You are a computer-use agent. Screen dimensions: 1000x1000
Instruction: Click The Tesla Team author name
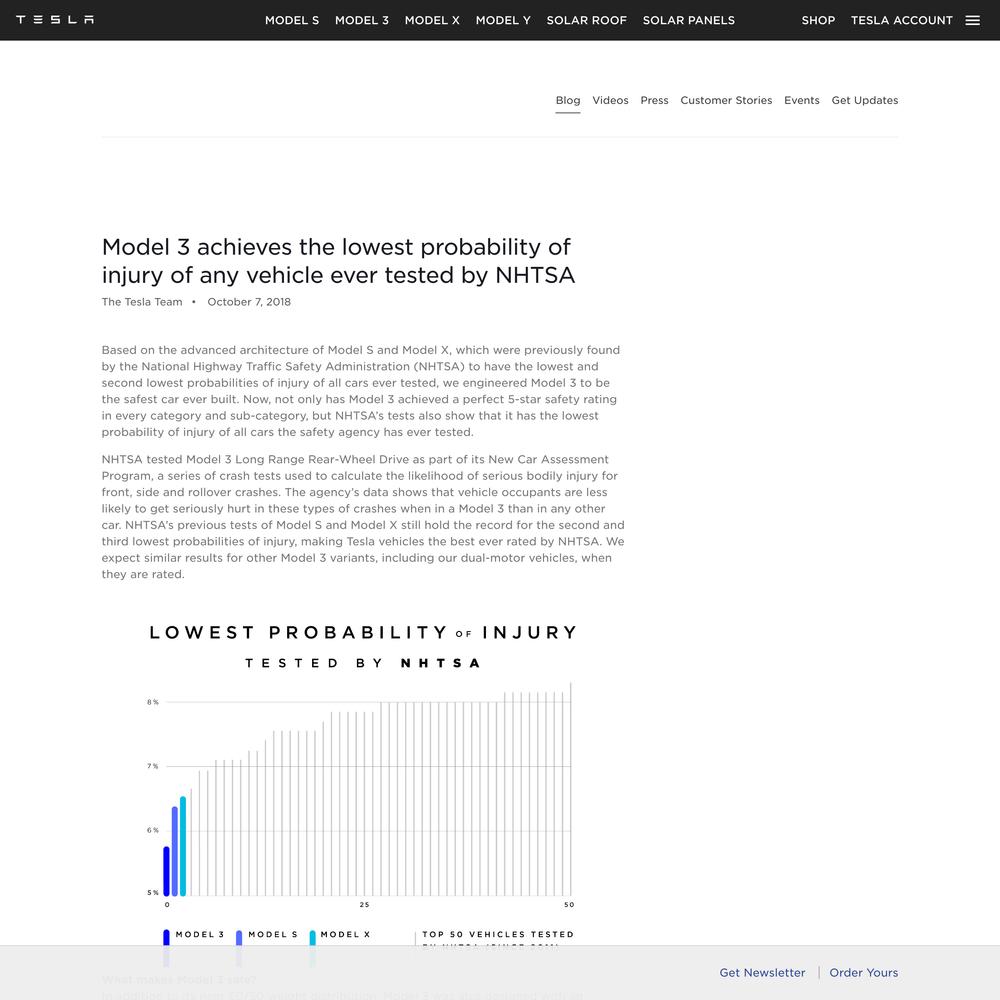pyautogui.click(x=142, y=302)
